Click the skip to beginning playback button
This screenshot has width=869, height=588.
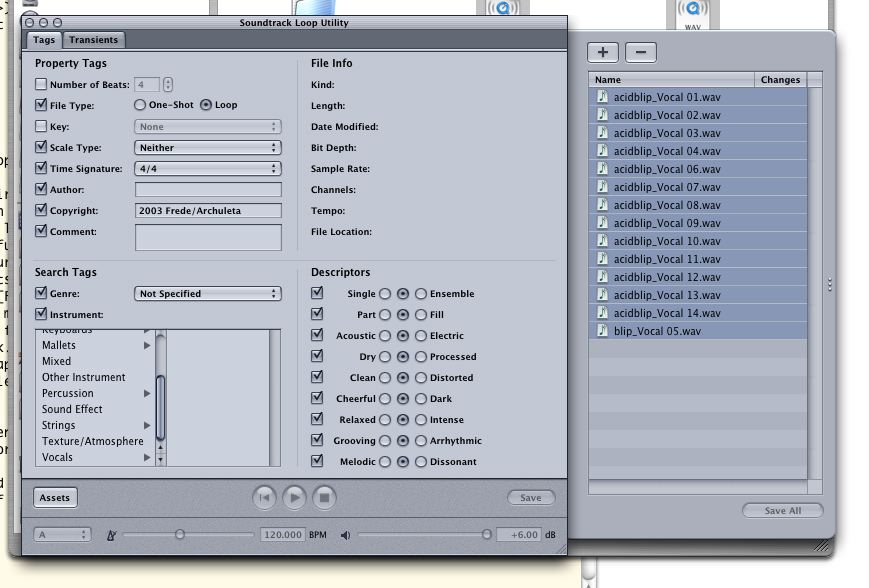coord(264,498)
